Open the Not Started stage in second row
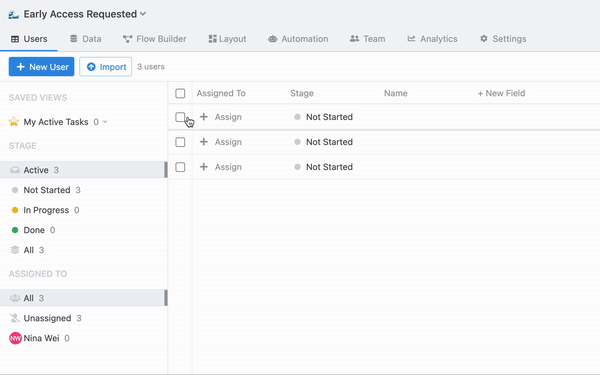This screenshot has height=375, width=600. pyautogui.click(x=323, y=142)
